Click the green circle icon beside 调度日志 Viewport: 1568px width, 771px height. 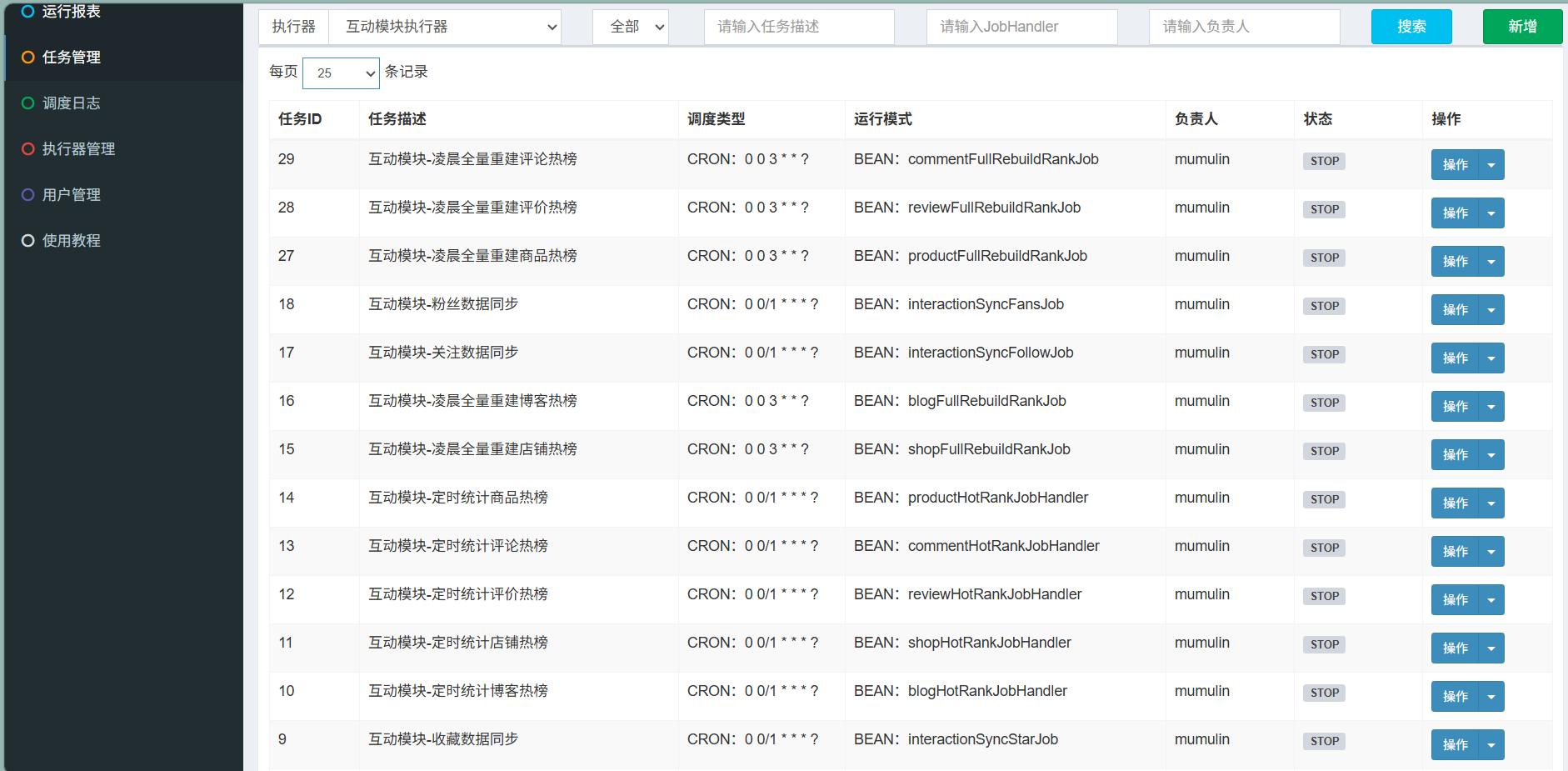click(x=28, y=103)
